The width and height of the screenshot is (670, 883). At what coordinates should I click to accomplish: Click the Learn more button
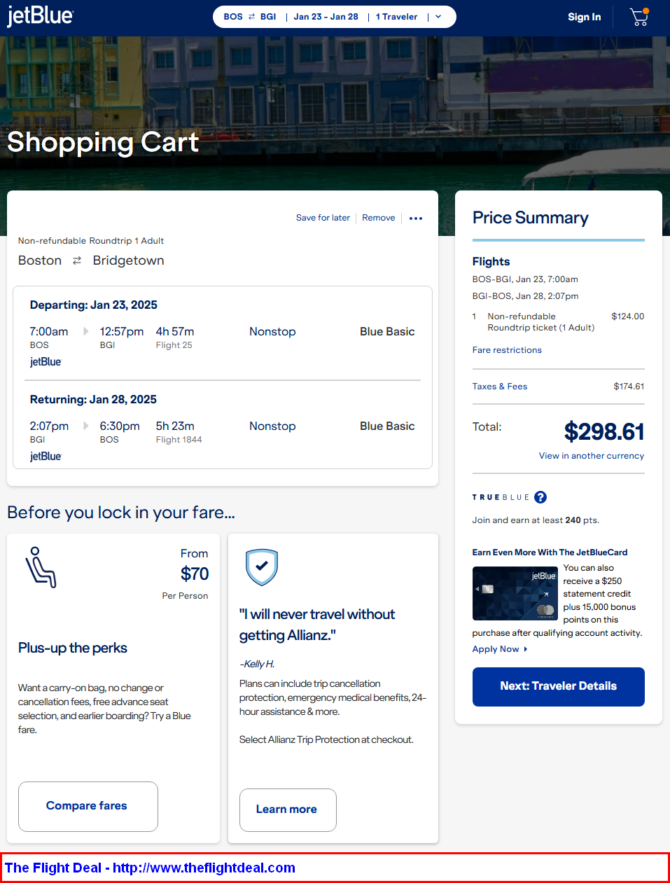coord(288,810)
